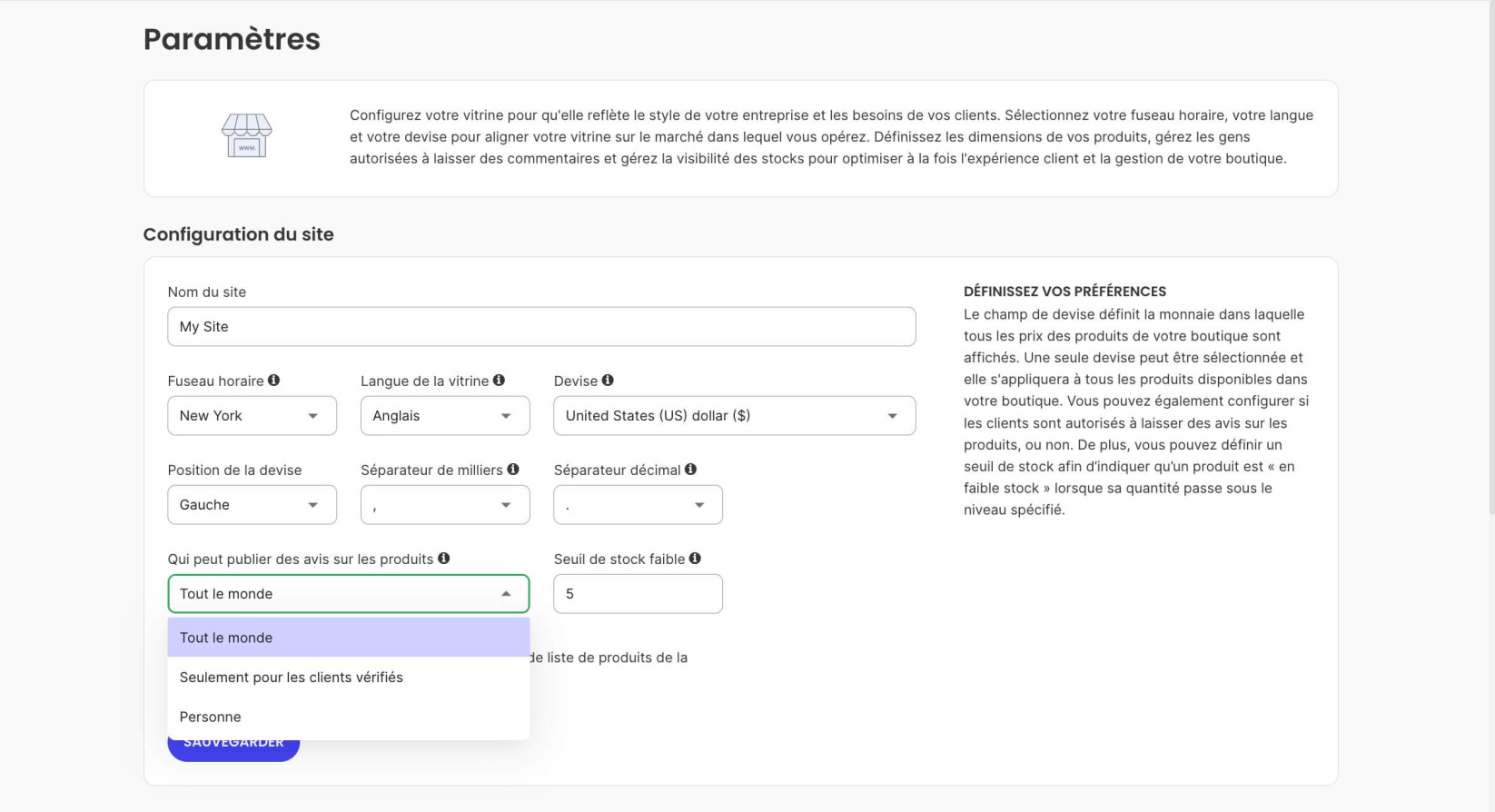Click the DÉFINISSEZ VOS PRÉFÉRENCES heading
The image size is (1495, 812).
click(x=1064, y=292)
